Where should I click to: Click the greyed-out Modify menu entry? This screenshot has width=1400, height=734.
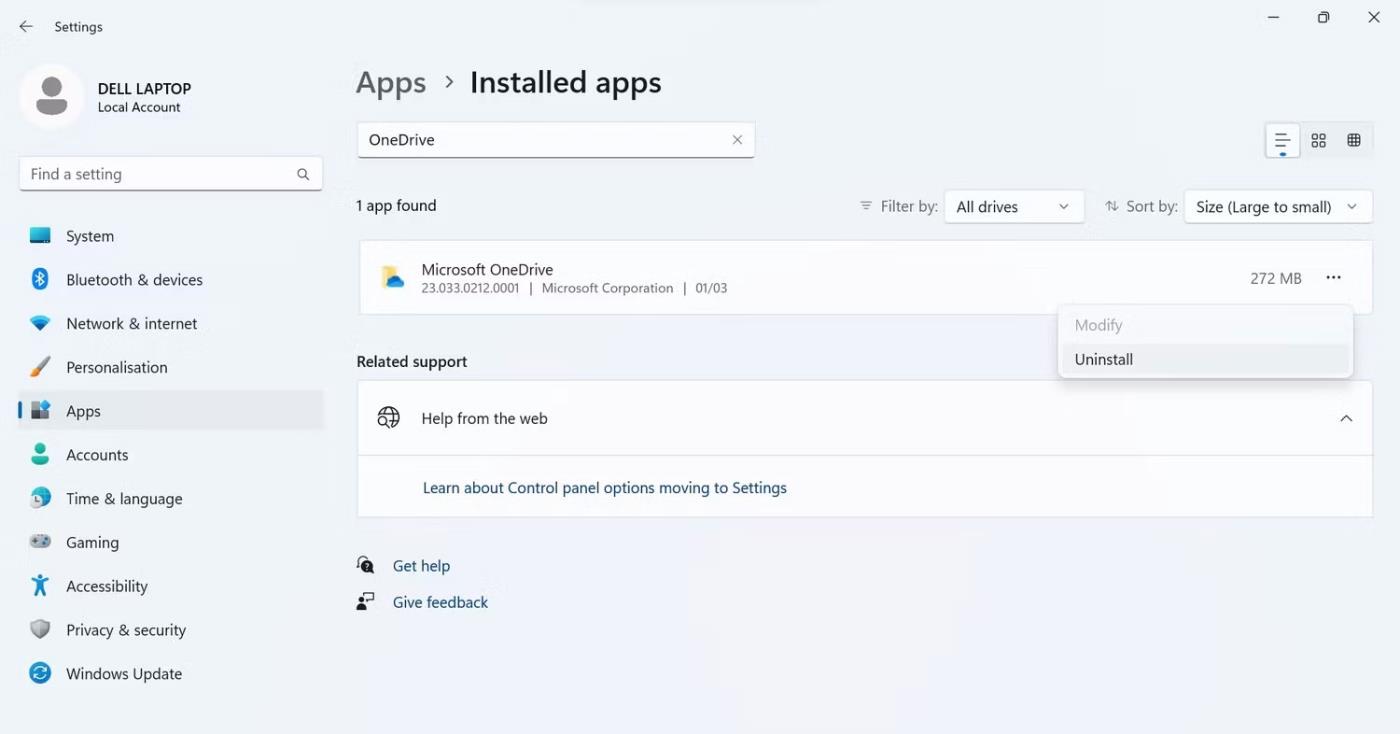(1205, 326)
